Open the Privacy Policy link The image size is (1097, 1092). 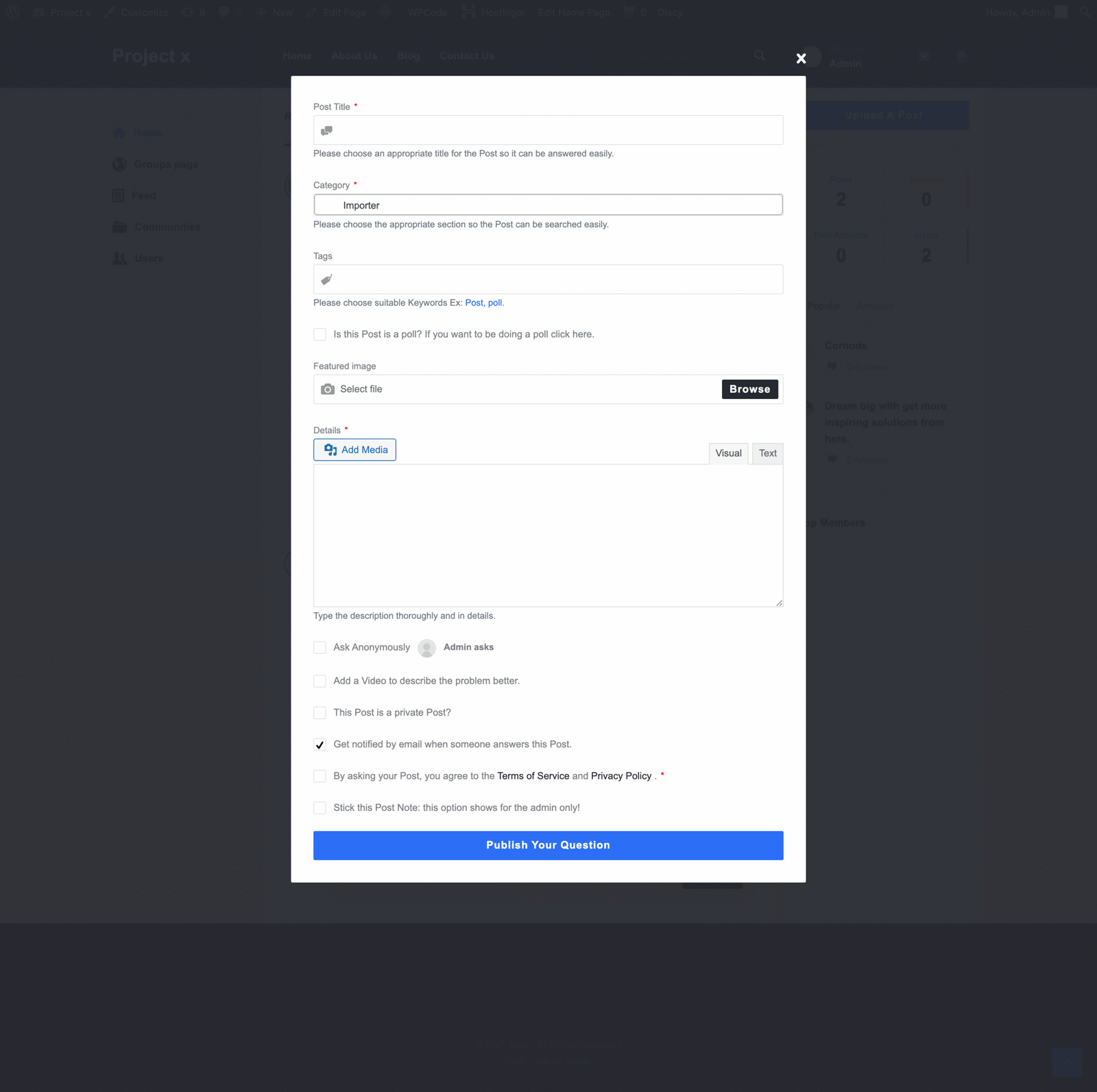620,776
